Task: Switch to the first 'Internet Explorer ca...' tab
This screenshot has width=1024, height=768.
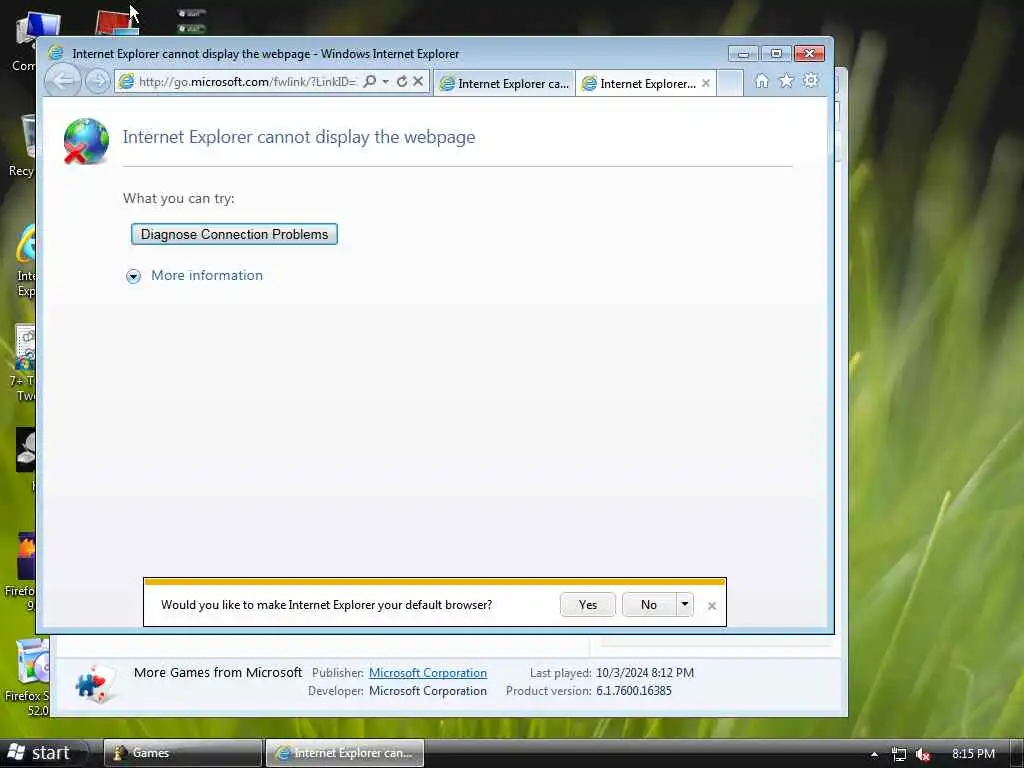Action: [x=504, y=84]
